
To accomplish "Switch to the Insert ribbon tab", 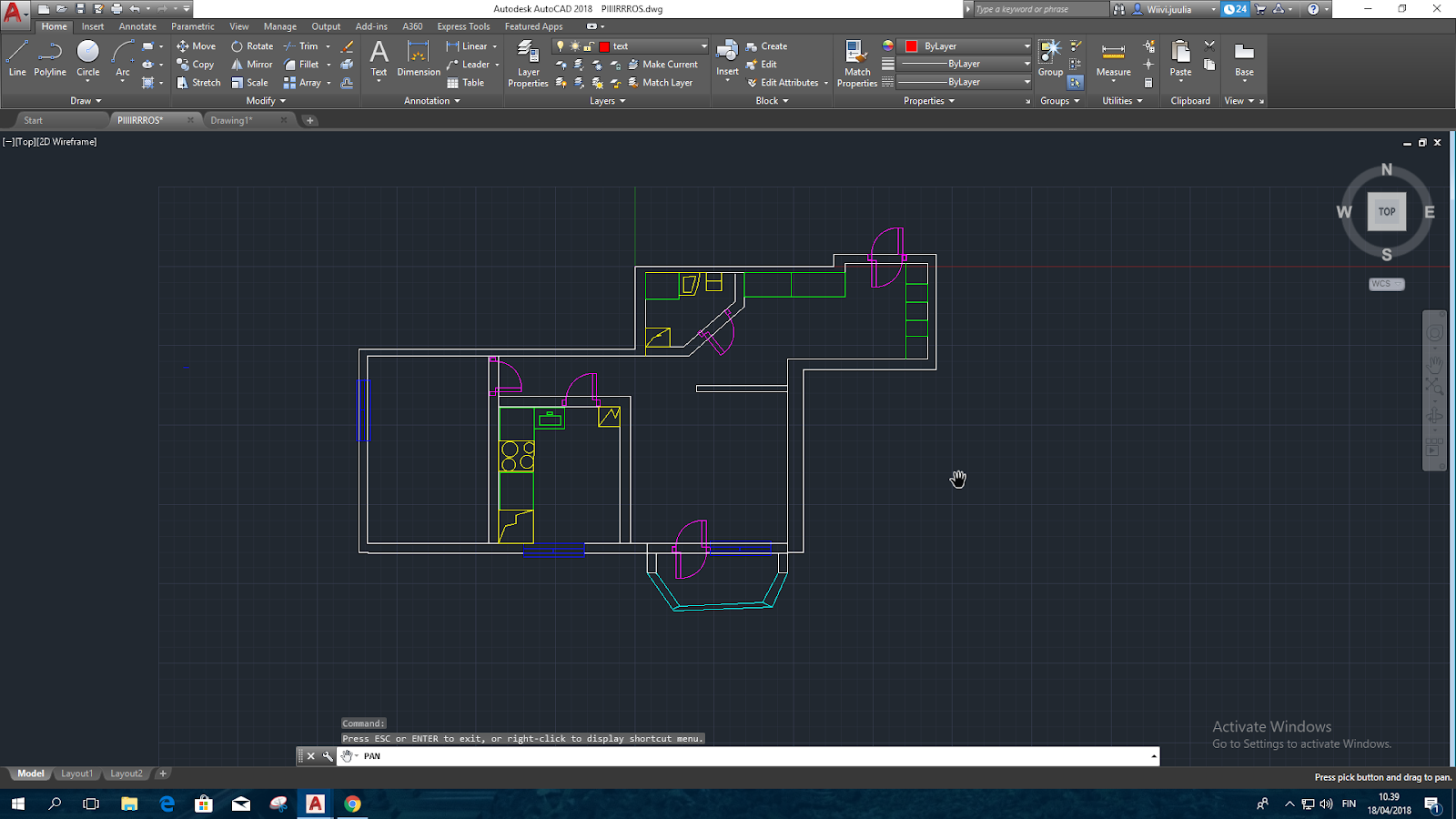I will click(92, 26).
